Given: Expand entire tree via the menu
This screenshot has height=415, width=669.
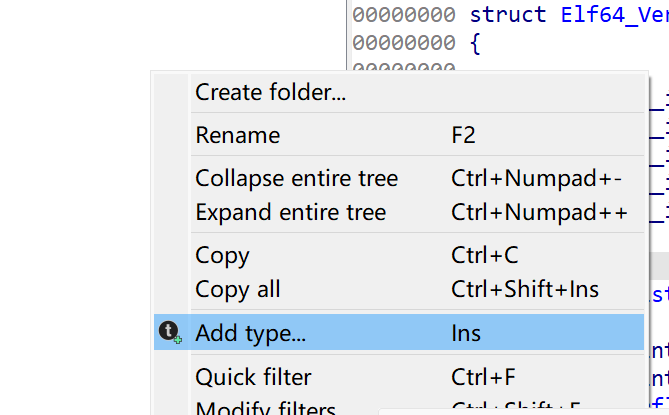Looking at the screenshot, I should click(291, 213).
